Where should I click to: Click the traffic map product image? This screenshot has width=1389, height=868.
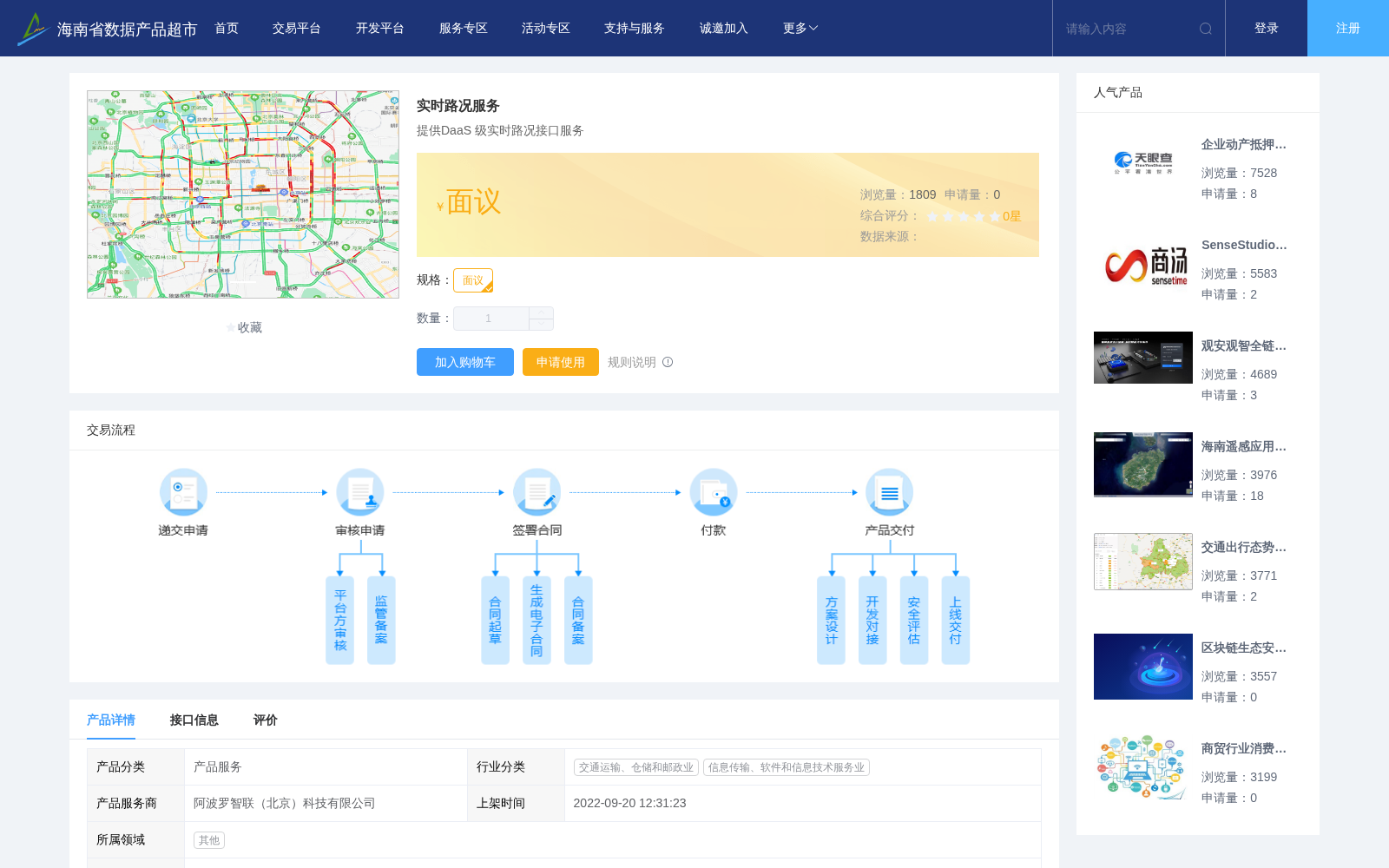[243, 194]
